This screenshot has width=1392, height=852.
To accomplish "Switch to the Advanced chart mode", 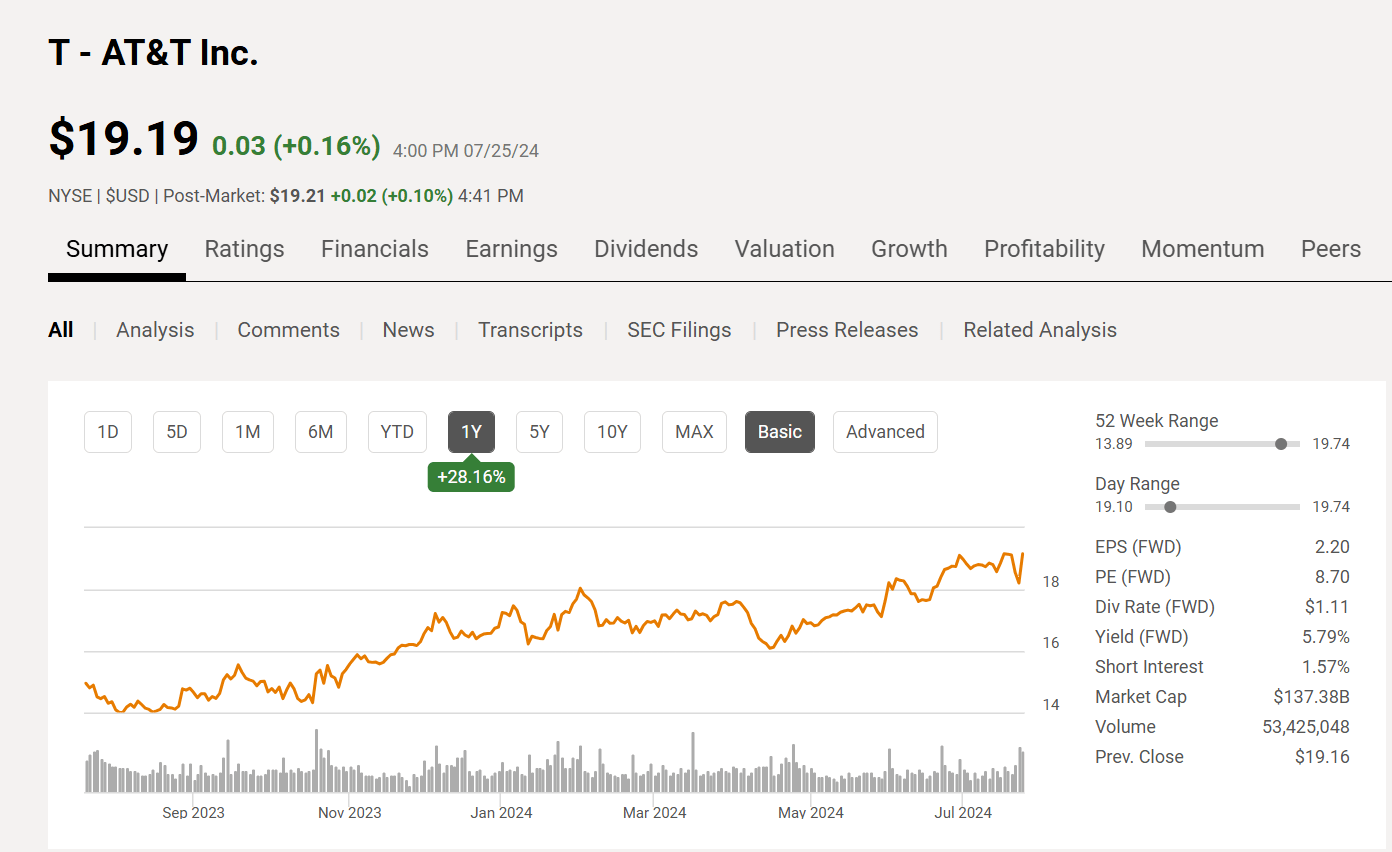I will tap(885, 432).
